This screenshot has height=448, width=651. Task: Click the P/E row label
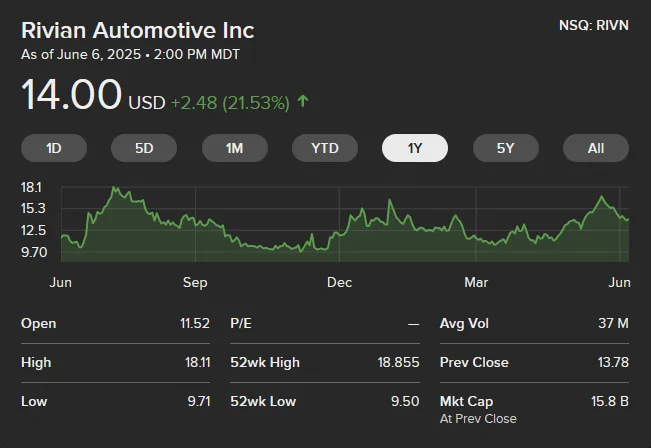(241, 323)
